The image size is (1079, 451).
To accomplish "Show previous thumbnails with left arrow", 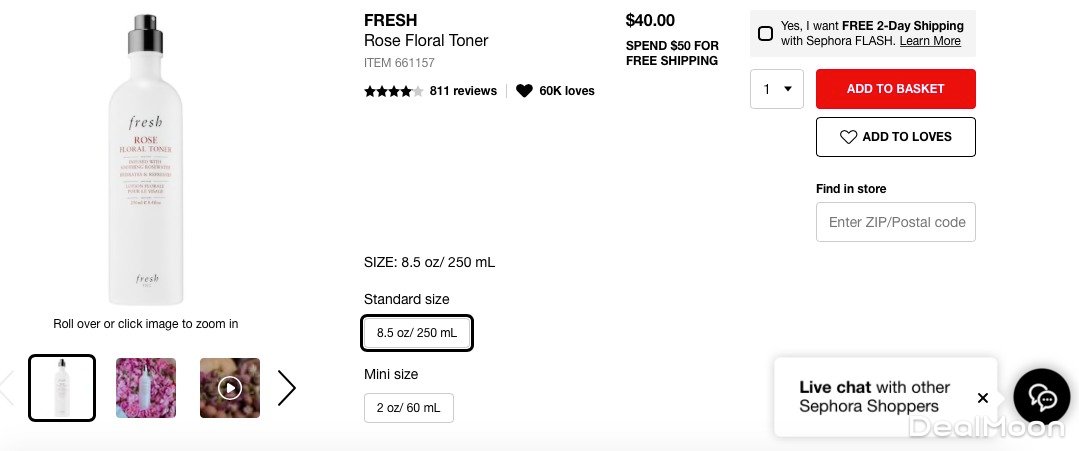I will [x=6, y=388].
